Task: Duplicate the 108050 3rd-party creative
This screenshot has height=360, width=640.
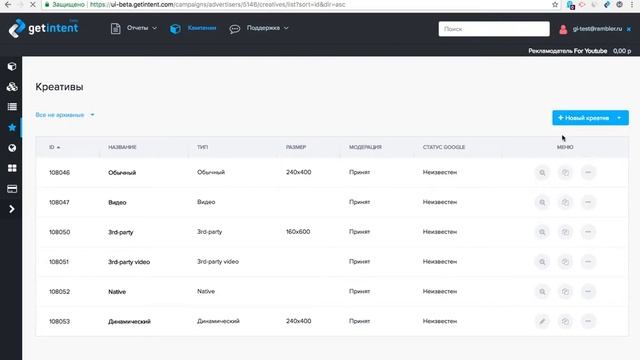Action: click(565, 232)
